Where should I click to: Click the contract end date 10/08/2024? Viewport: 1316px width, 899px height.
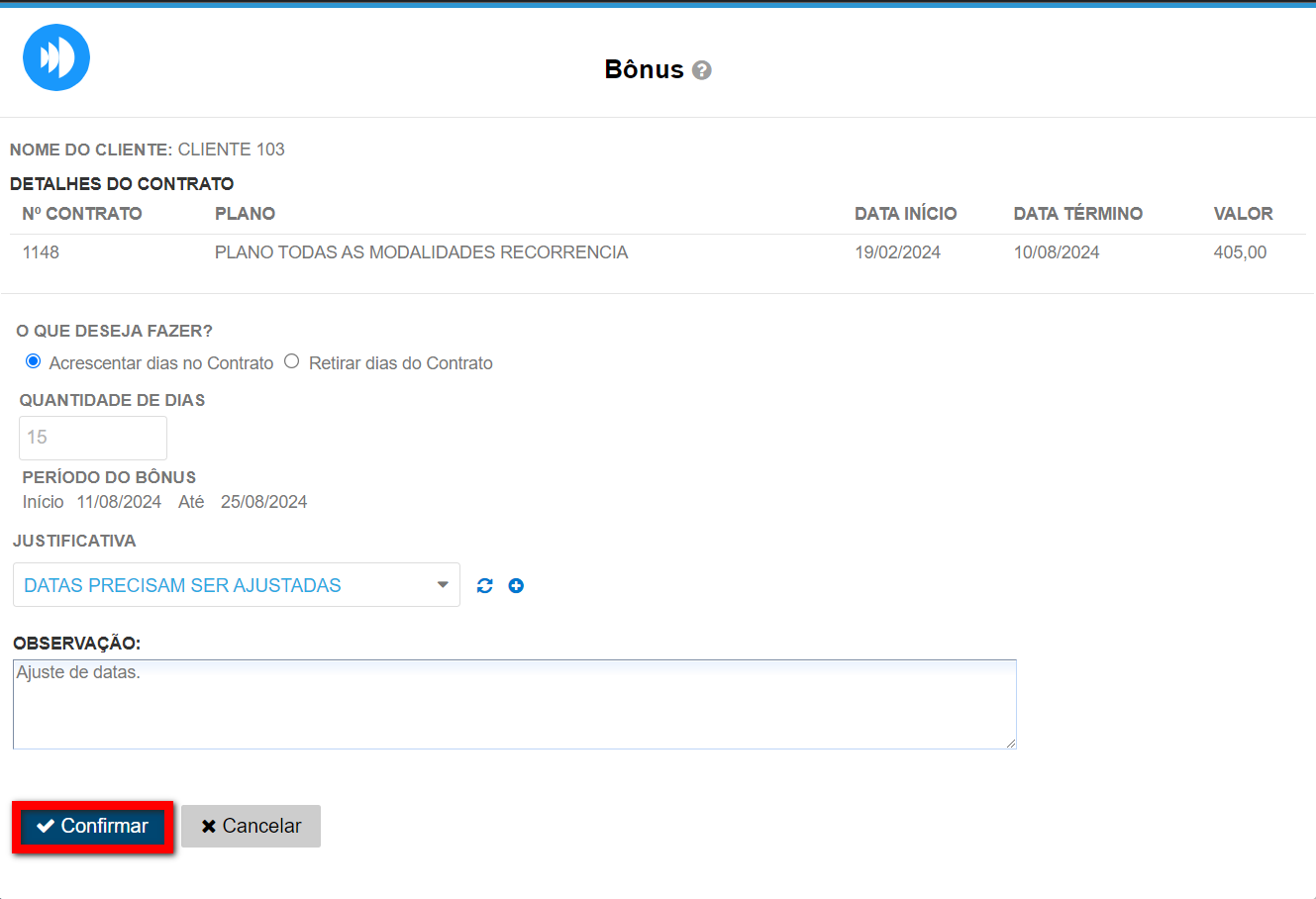[x=1056, y=252]
